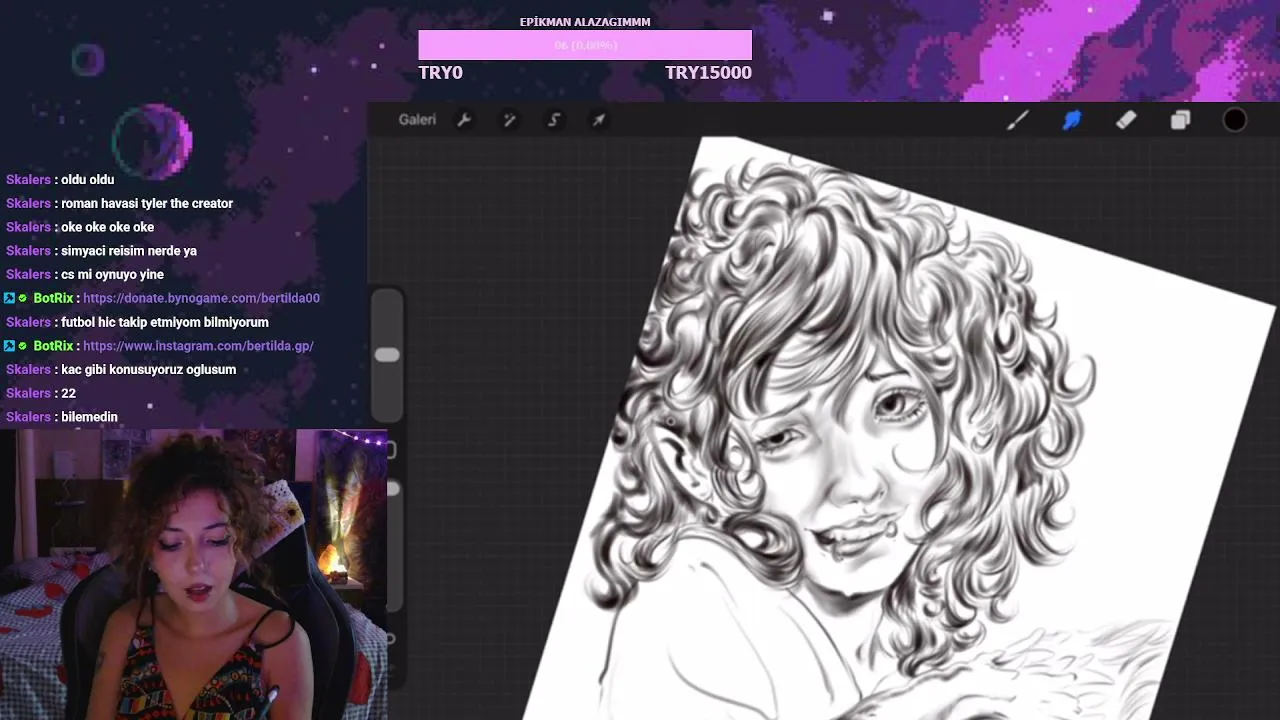Image resolution: width=1280 pixels, height=720 pixels.
Task: Click the BotRix name beside donate link
Action: (x=53, y=298)
